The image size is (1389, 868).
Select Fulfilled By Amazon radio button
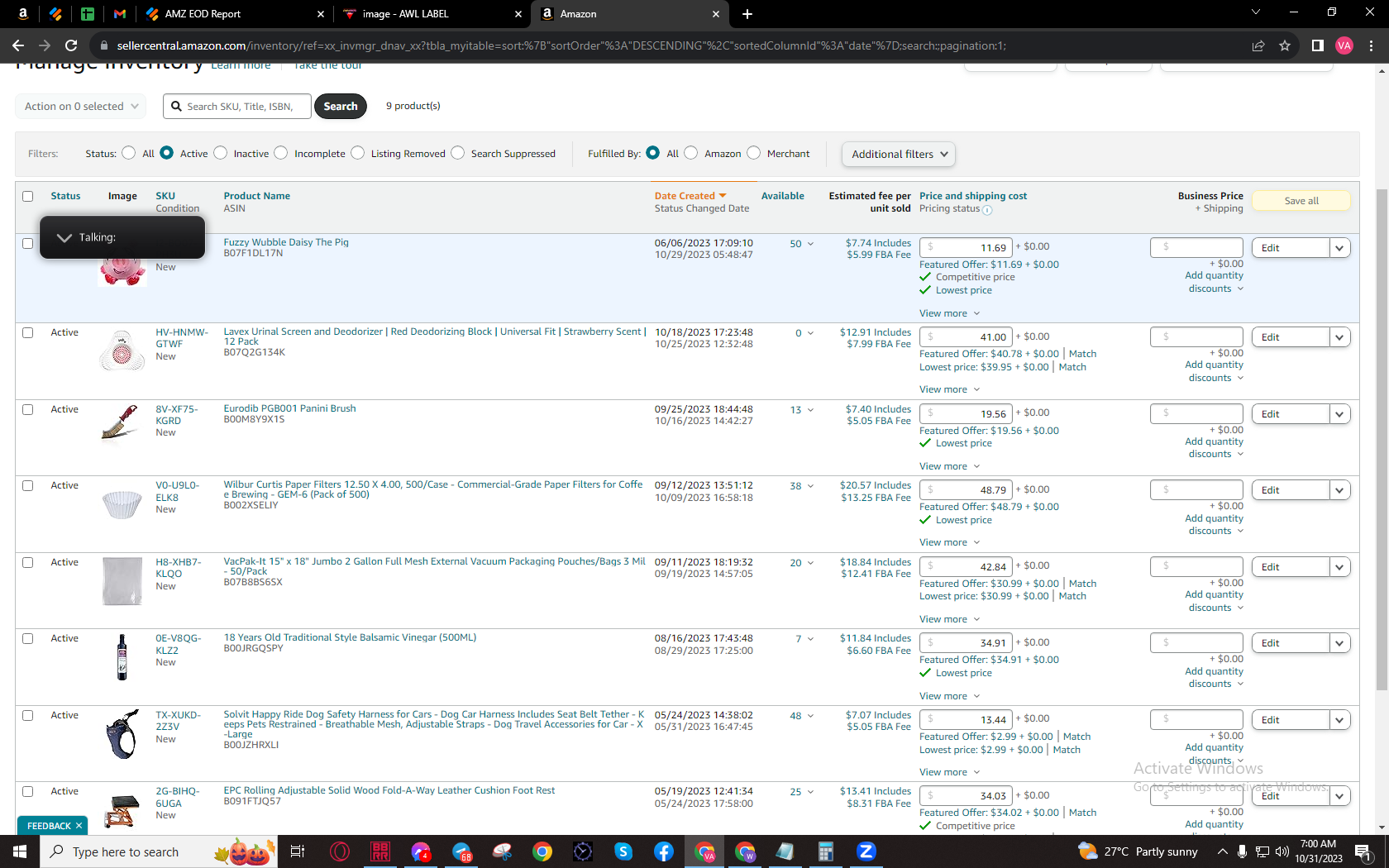pyautogui.click(x=690, y=153)
